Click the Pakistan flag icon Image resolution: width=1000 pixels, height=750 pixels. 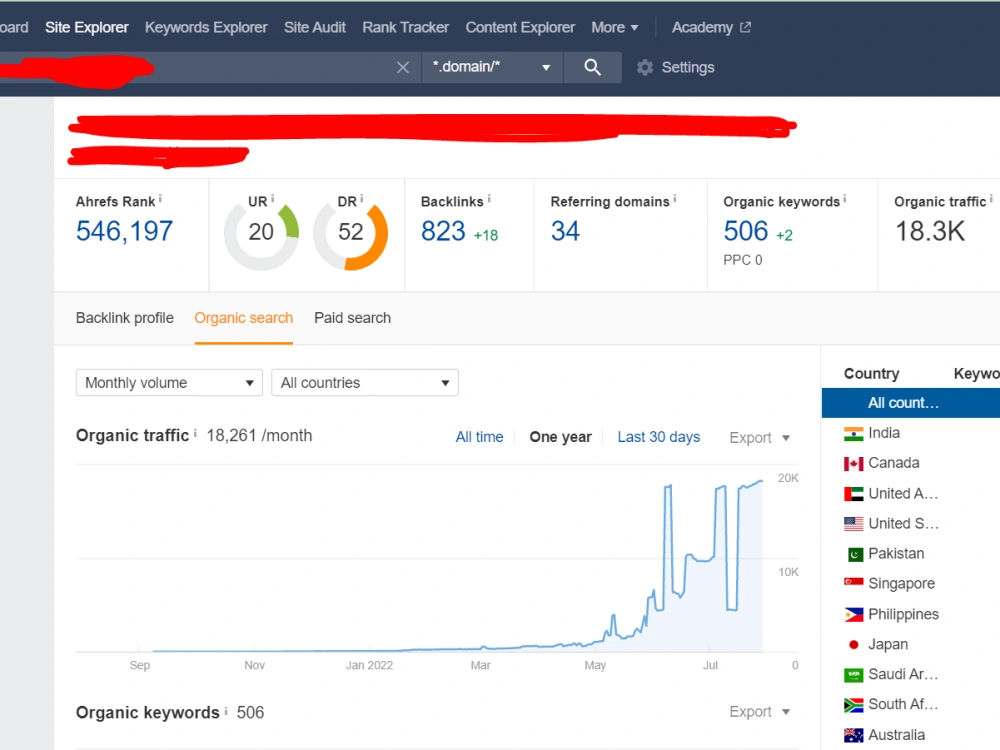point(855,554)
